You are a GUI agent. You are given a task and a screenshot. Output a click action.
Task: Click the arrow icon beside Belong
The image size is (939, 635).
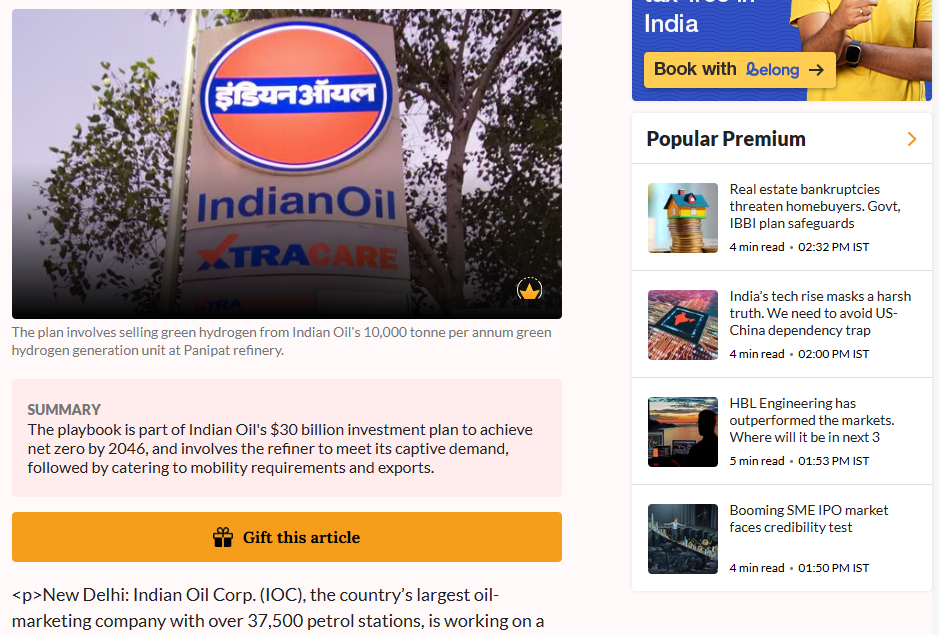click(816, 70)
